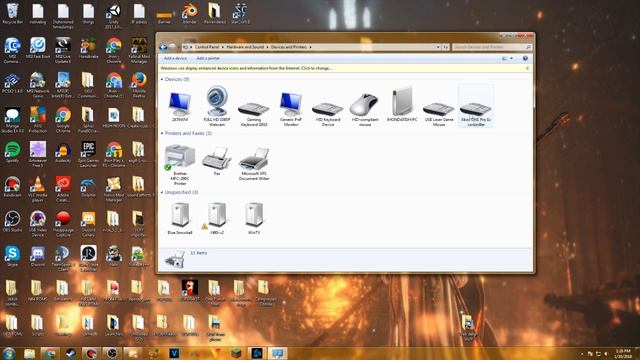Screen dimensions: 640x360
Task: Select the Google Chrome desktop shortcut
Action: [x=63, y=119]
